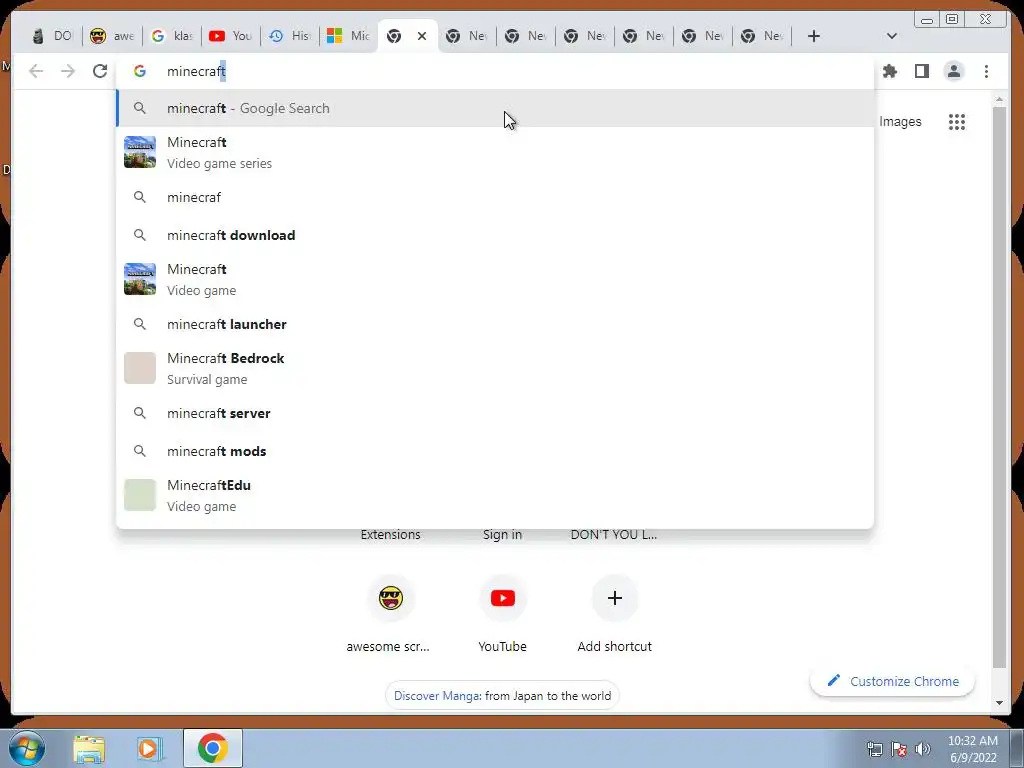Select 'minecraft - Google Search' suggestion

point(495,108)
